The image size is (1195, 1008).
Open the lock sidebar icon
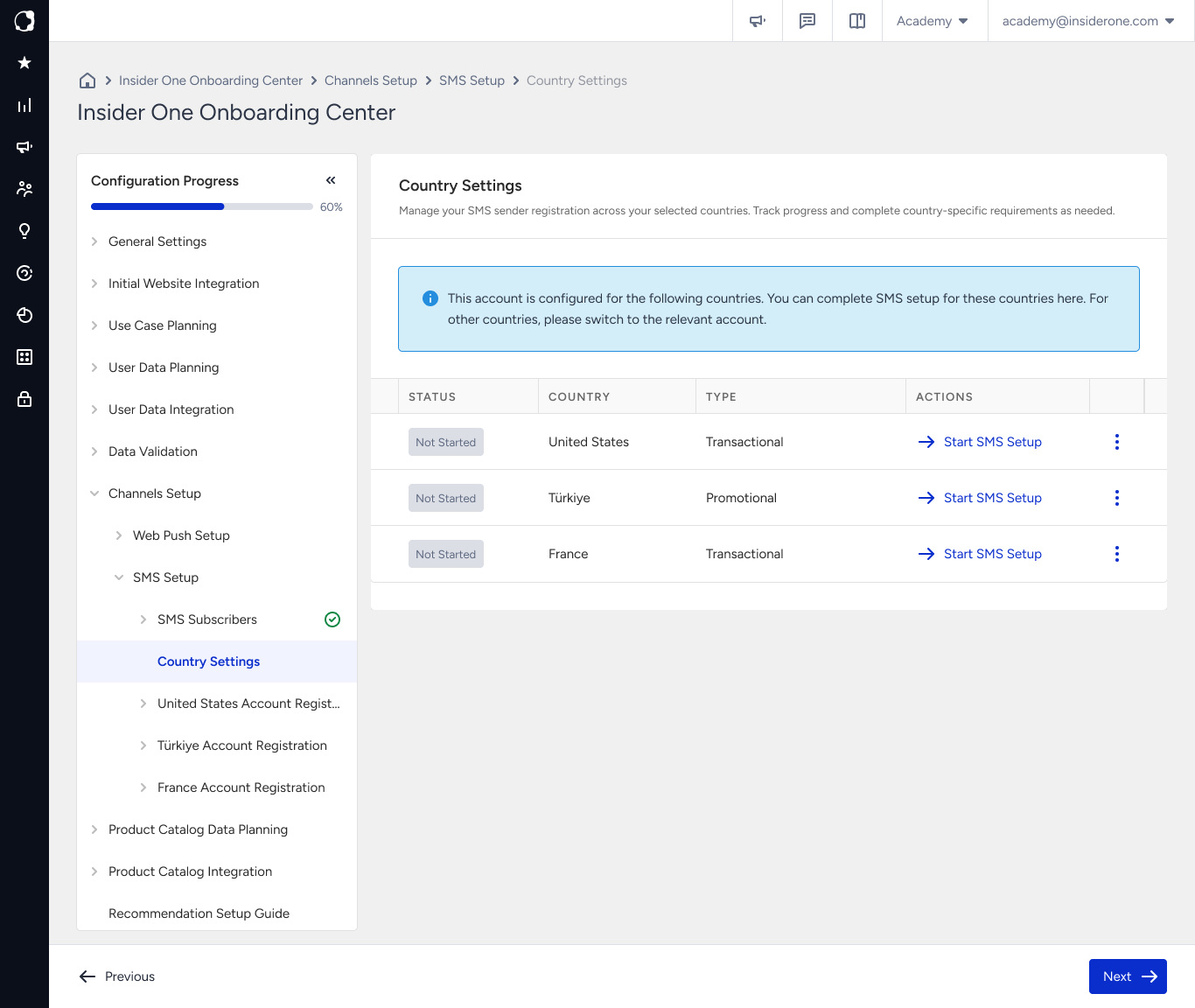tap(24, 399)
